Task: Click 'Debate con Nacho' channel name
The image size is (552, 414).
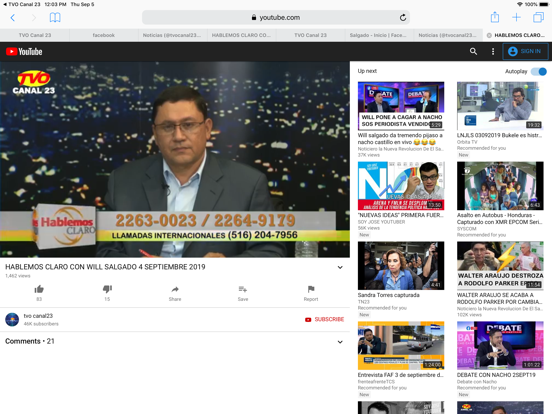Action: coord(477,382)
